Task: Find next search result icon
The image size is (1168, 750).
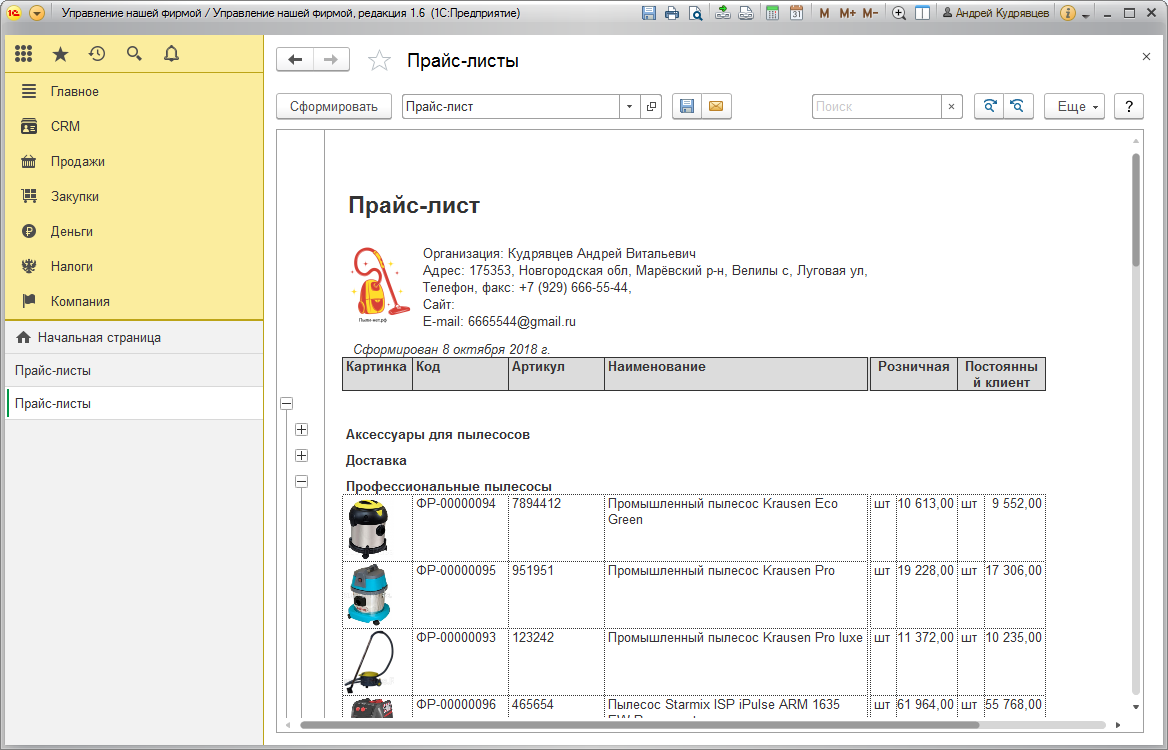Action: [989, 107]
